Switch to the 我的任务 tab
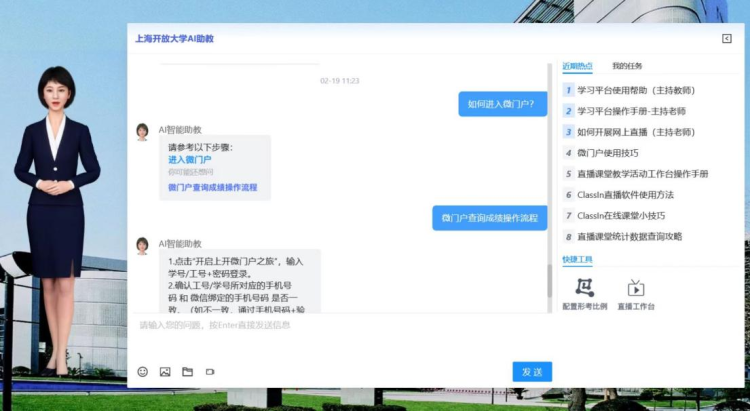The height and width of the screenshot is (411, 750). click(x=627, y=66)
